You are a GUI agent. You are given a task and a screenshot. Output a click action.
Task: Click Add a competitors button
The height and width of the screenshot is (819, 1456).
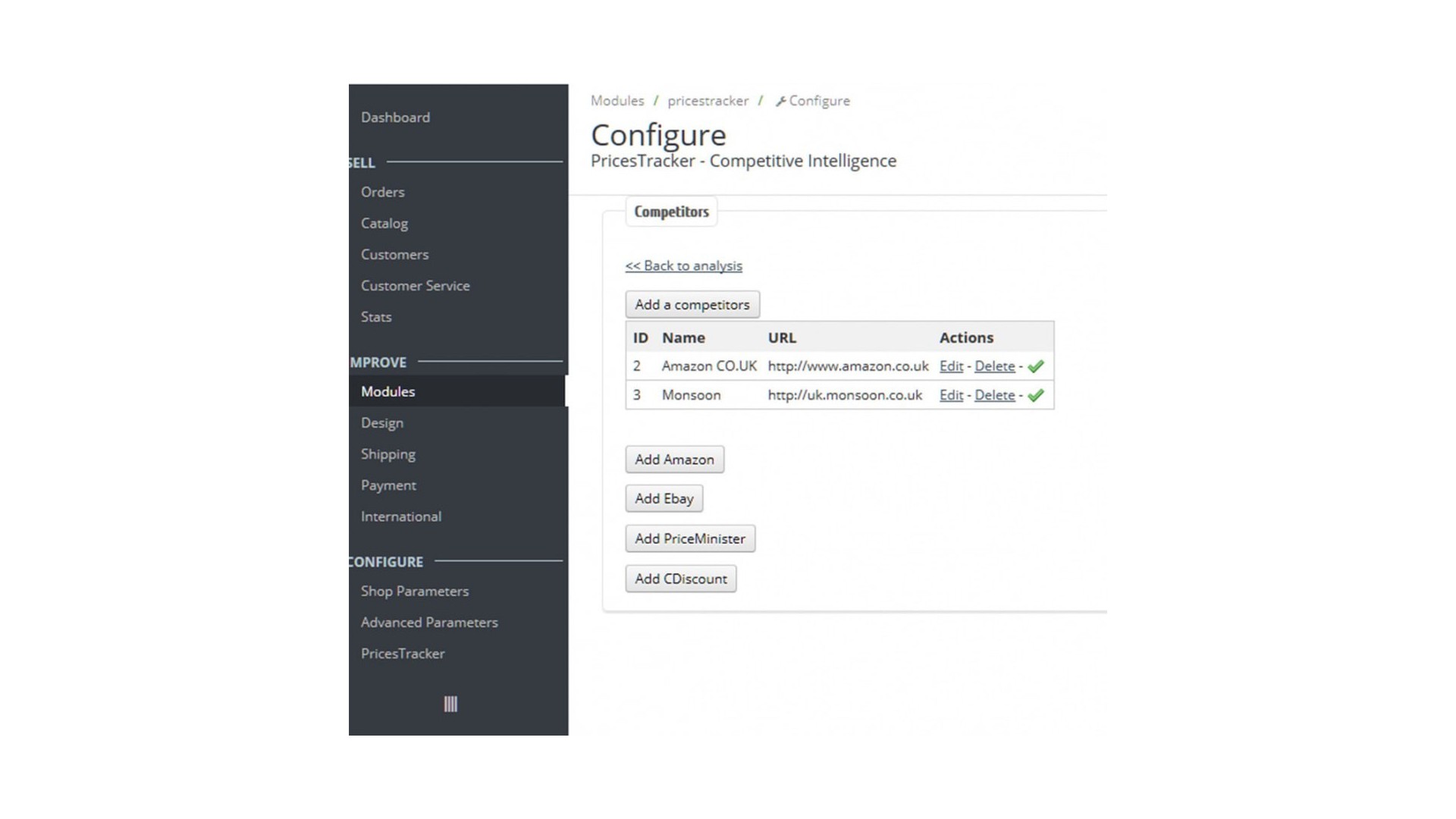coord(692,304)
